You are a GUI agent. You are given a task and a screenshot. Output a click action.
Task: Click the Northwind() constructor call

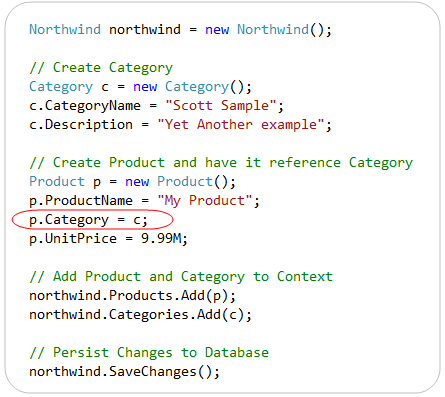point(281,30)
